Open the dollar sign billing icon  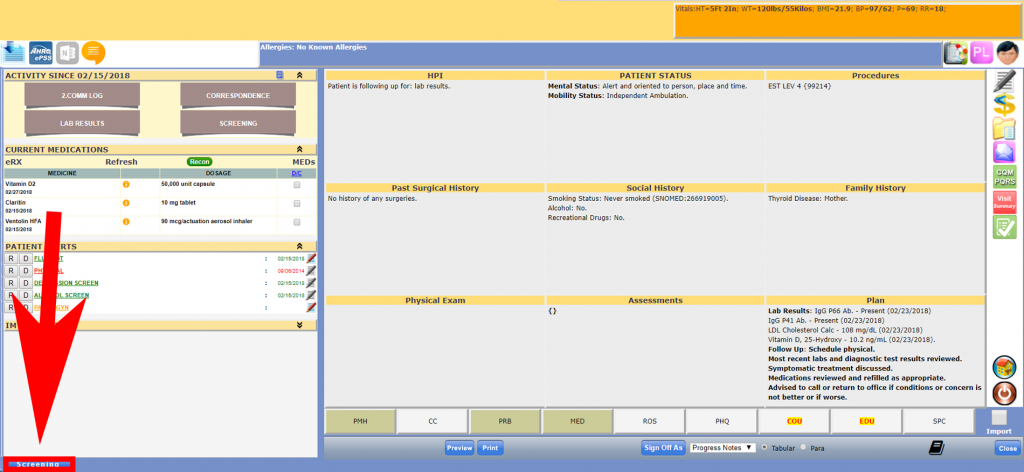1004,104
